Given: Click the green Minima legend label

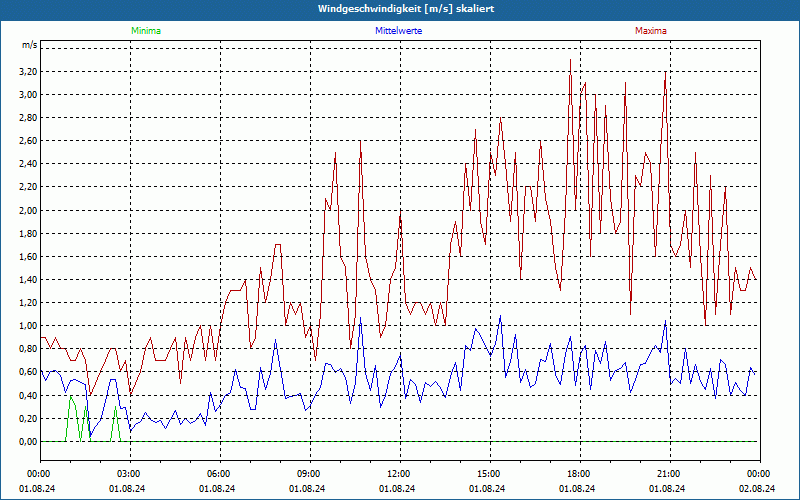Looking at the screenshot, I should pos(146,31).
